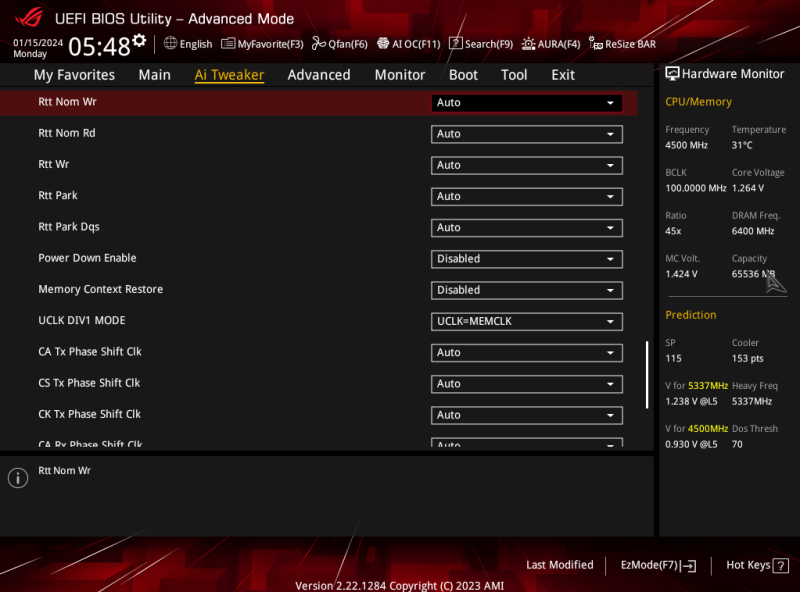Open the Power Down Enable dropdown
Viewport: 800px width, 592px height.
[x=527, y=259]
